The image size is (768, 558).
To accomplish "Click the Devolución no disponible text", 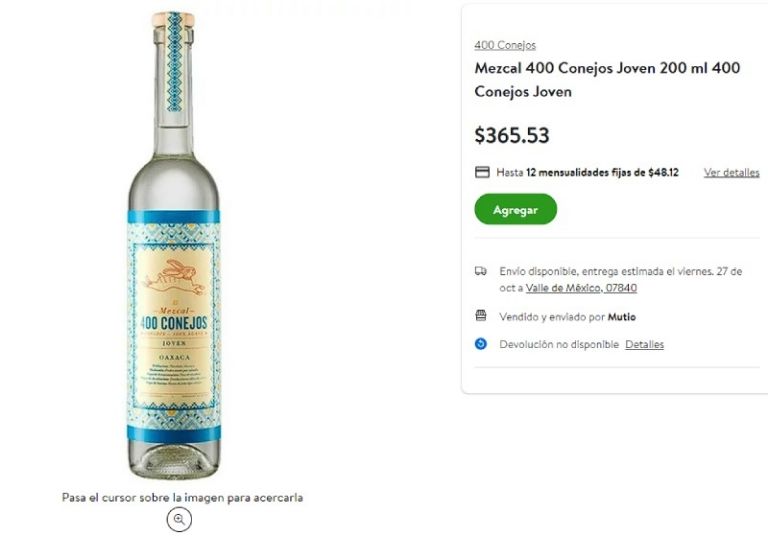I will point(558,344).
